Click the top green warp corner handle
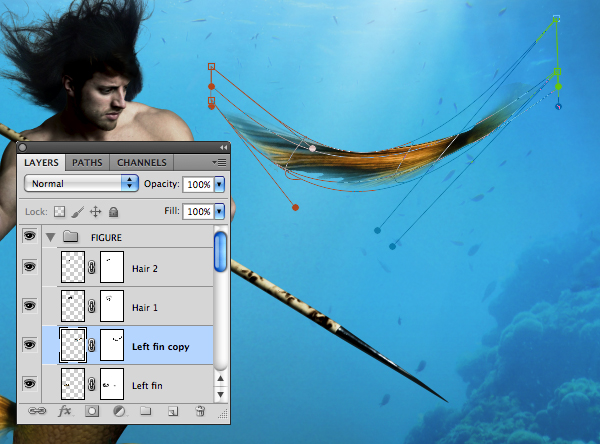Image resolution: width=600 pixels, height=444 pixels. [x=556, y=18]
